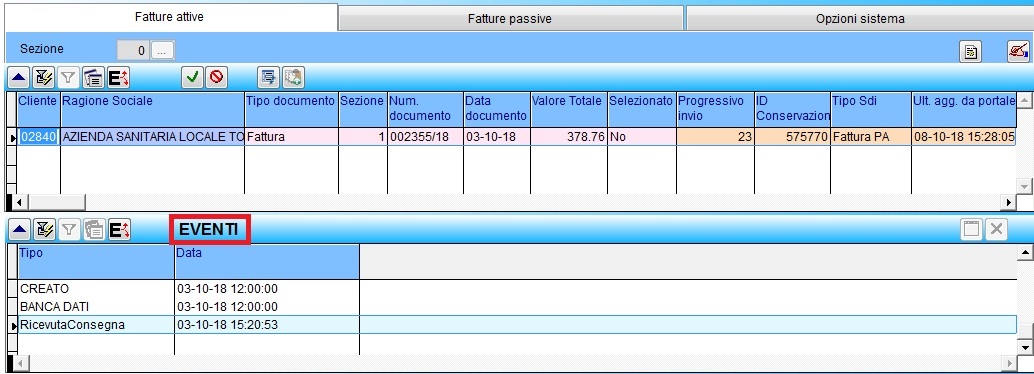Open card view icon in invoices toolbar

click(94, 78)
